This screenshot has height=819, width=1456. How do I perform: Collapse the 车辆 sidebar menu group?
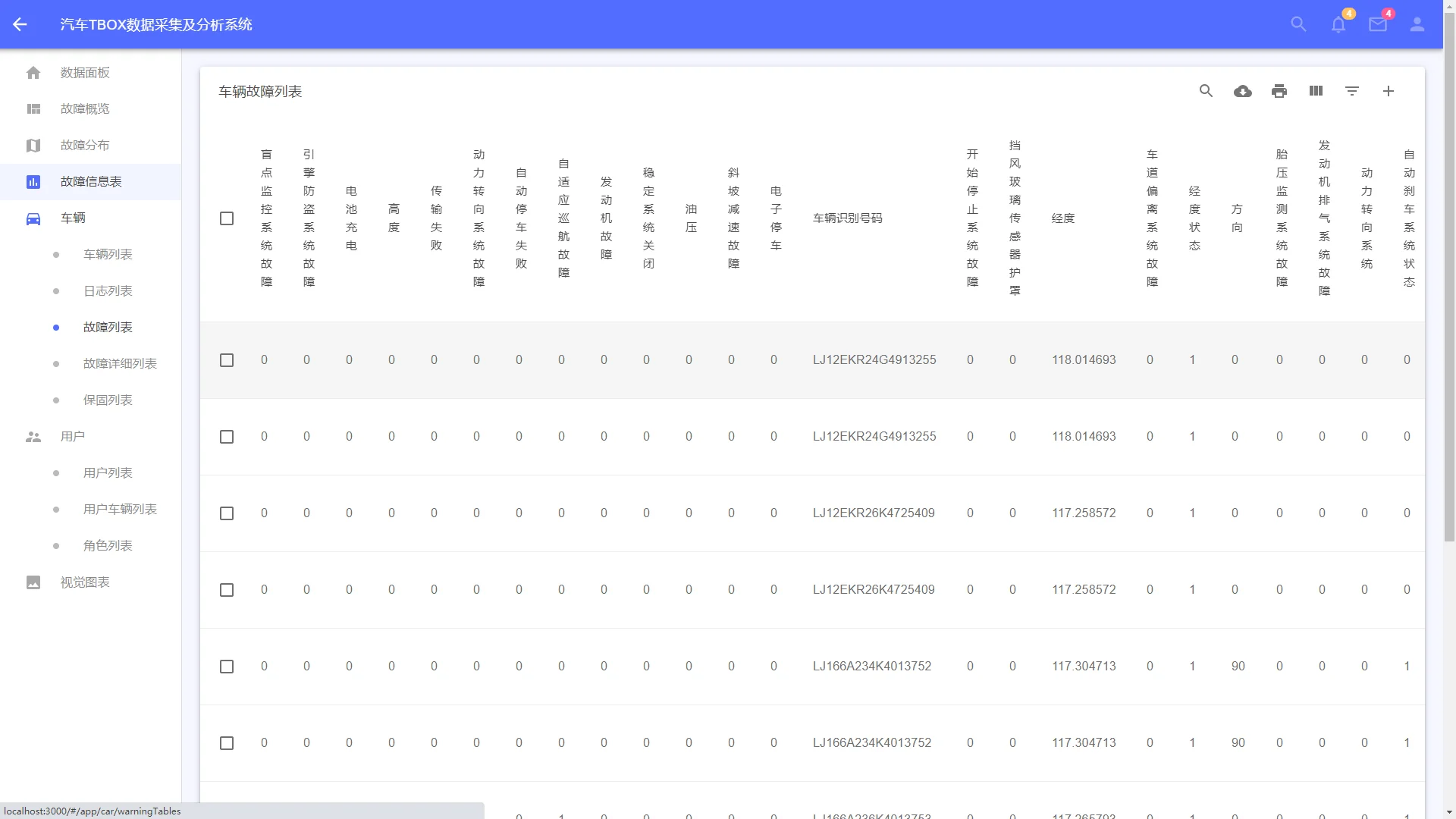point(73,218)
